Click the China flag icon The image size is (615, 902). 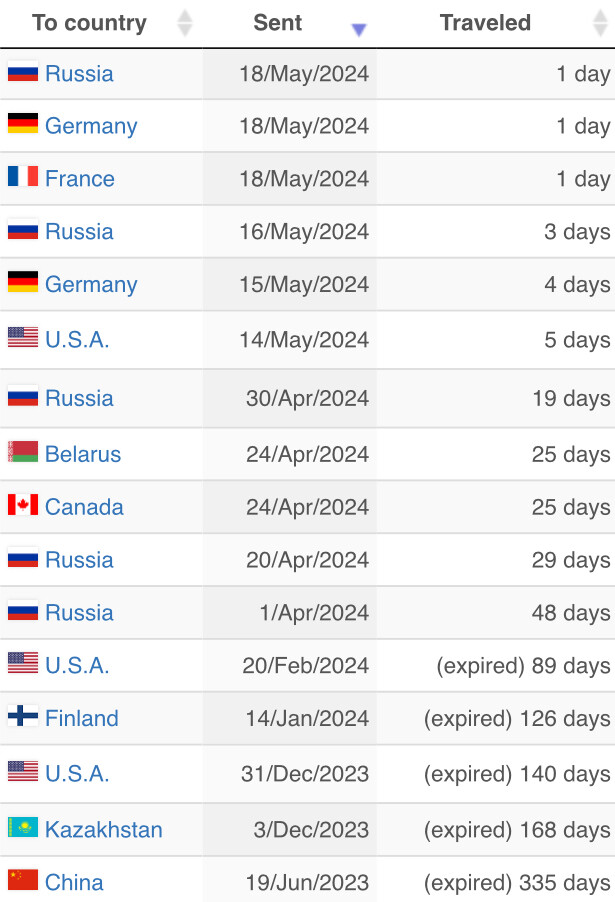click(x=23, y=880)
